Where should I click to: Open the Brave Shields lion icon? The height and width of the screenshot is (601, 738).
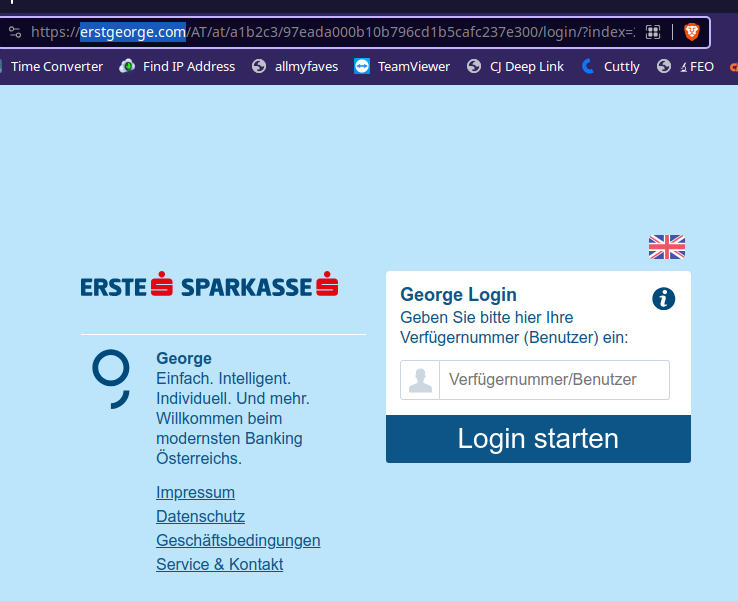tap(691, 32)
